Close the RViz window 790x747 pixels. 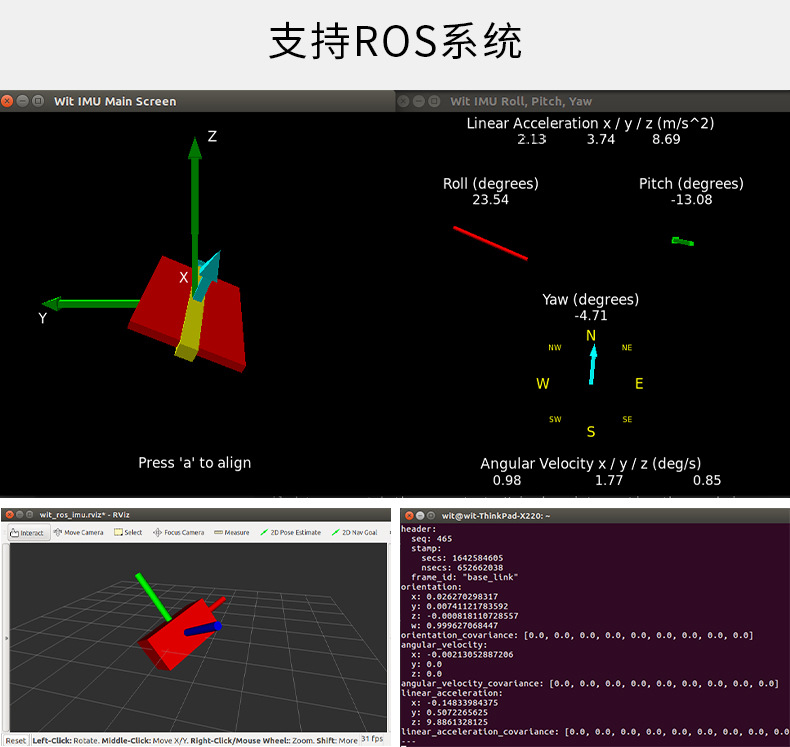10,514
